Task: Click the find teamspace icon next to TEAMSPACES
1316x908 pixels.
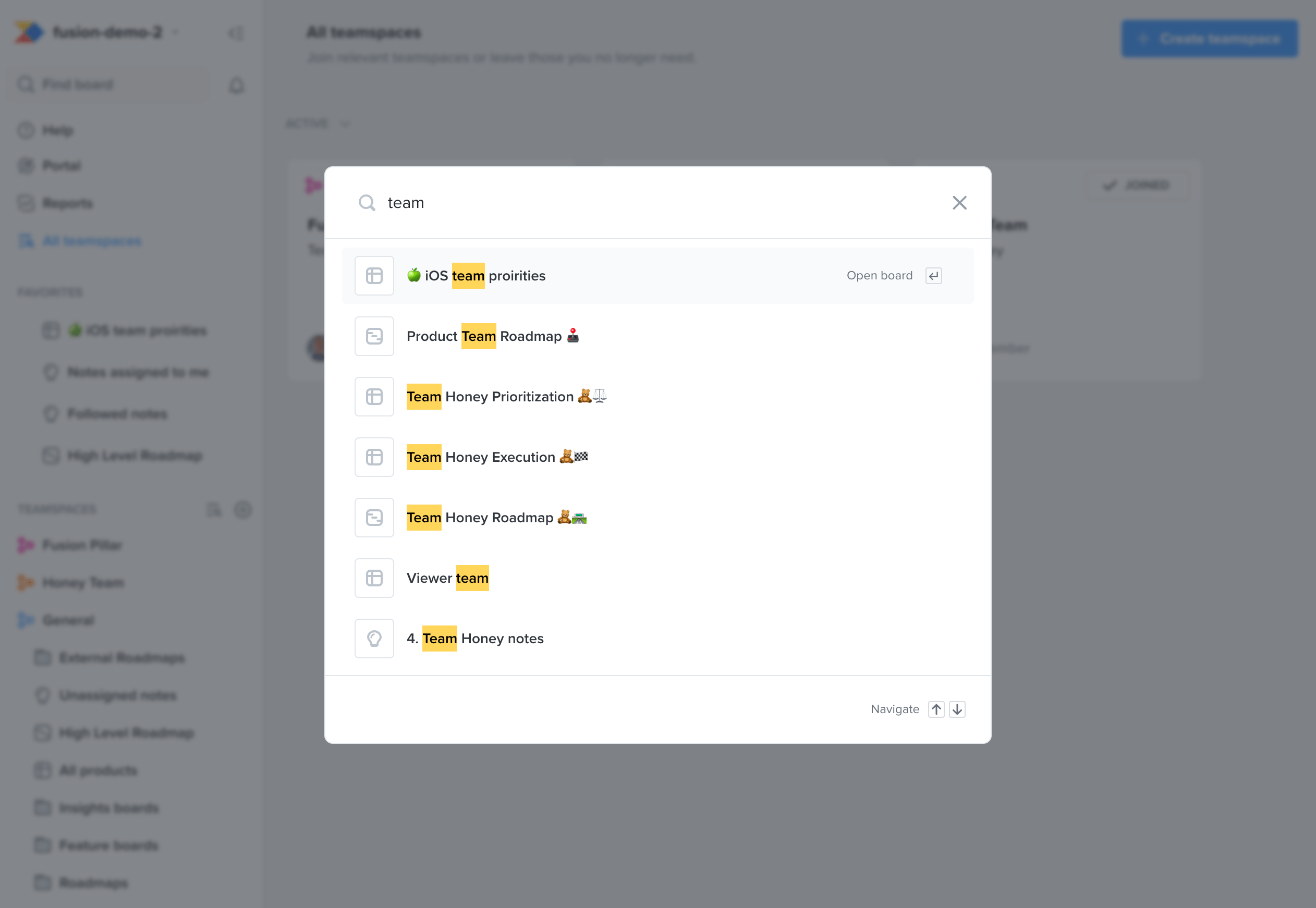Action: 214,510
